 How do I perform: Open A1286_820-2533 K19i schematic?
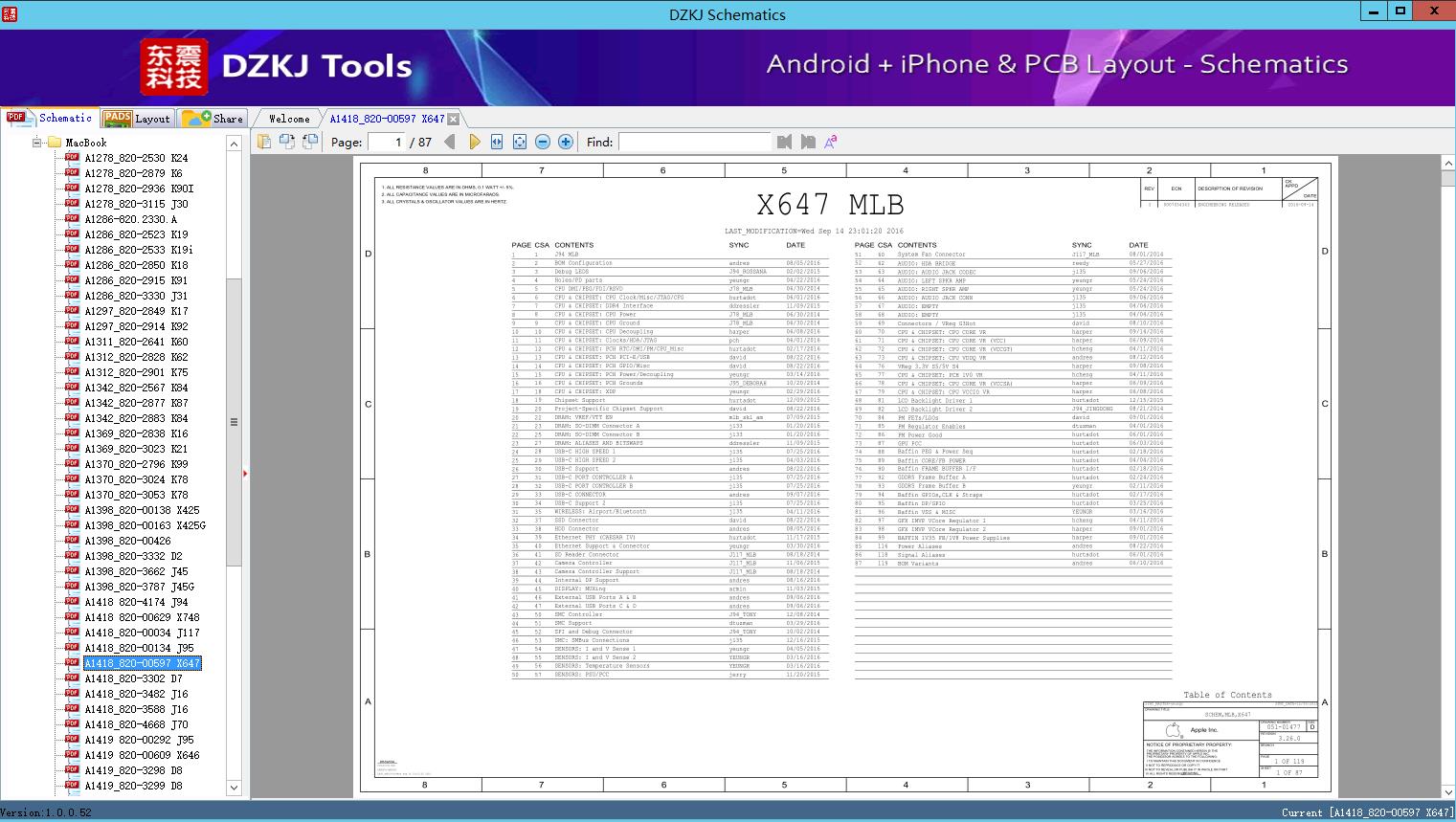[139, 250]
